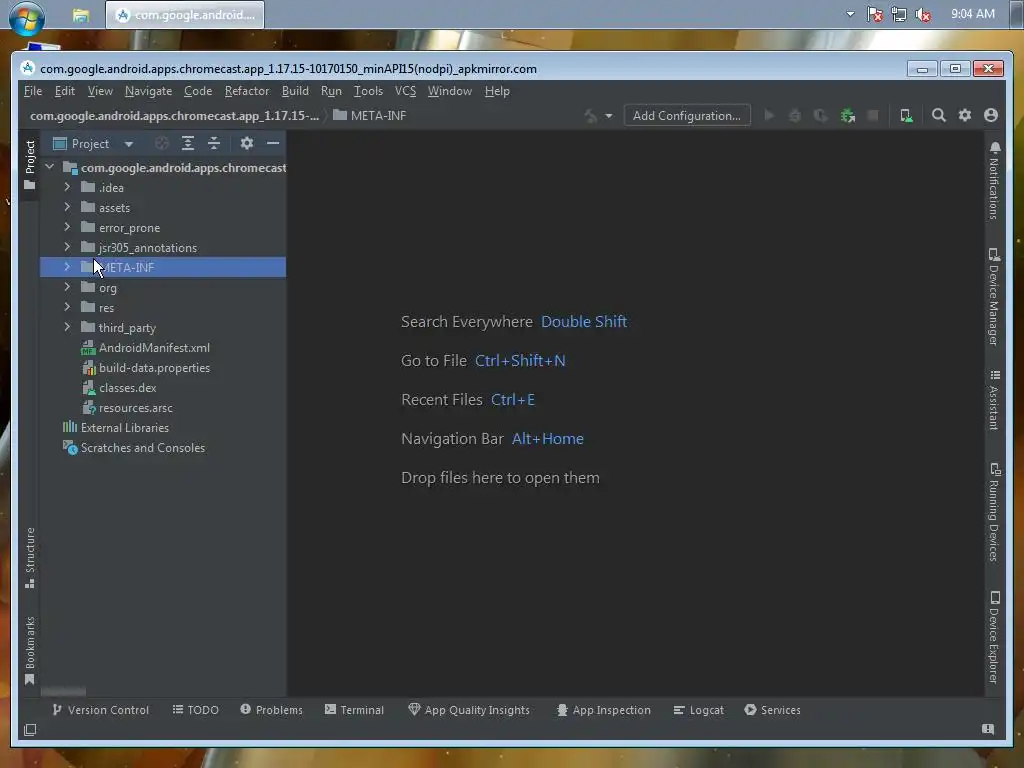This screenshot has height=768, width=1024.
Task: Open Windows Explorer from taskbar
Action: pyautogui.click(x=80, y=15)
